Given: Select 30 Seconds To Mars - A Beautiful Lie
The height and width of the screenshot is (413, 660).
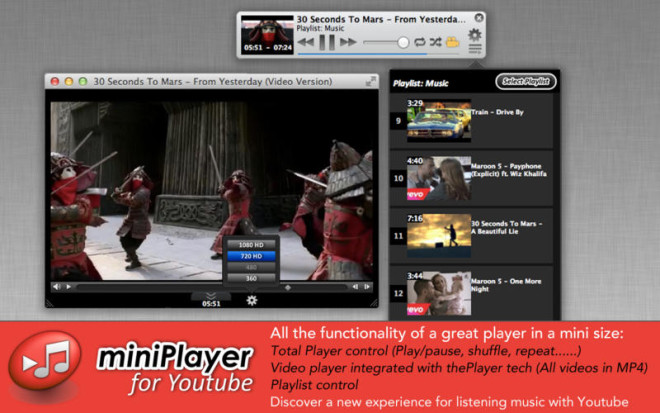Looking at the screenshot, I should point(471,236).
